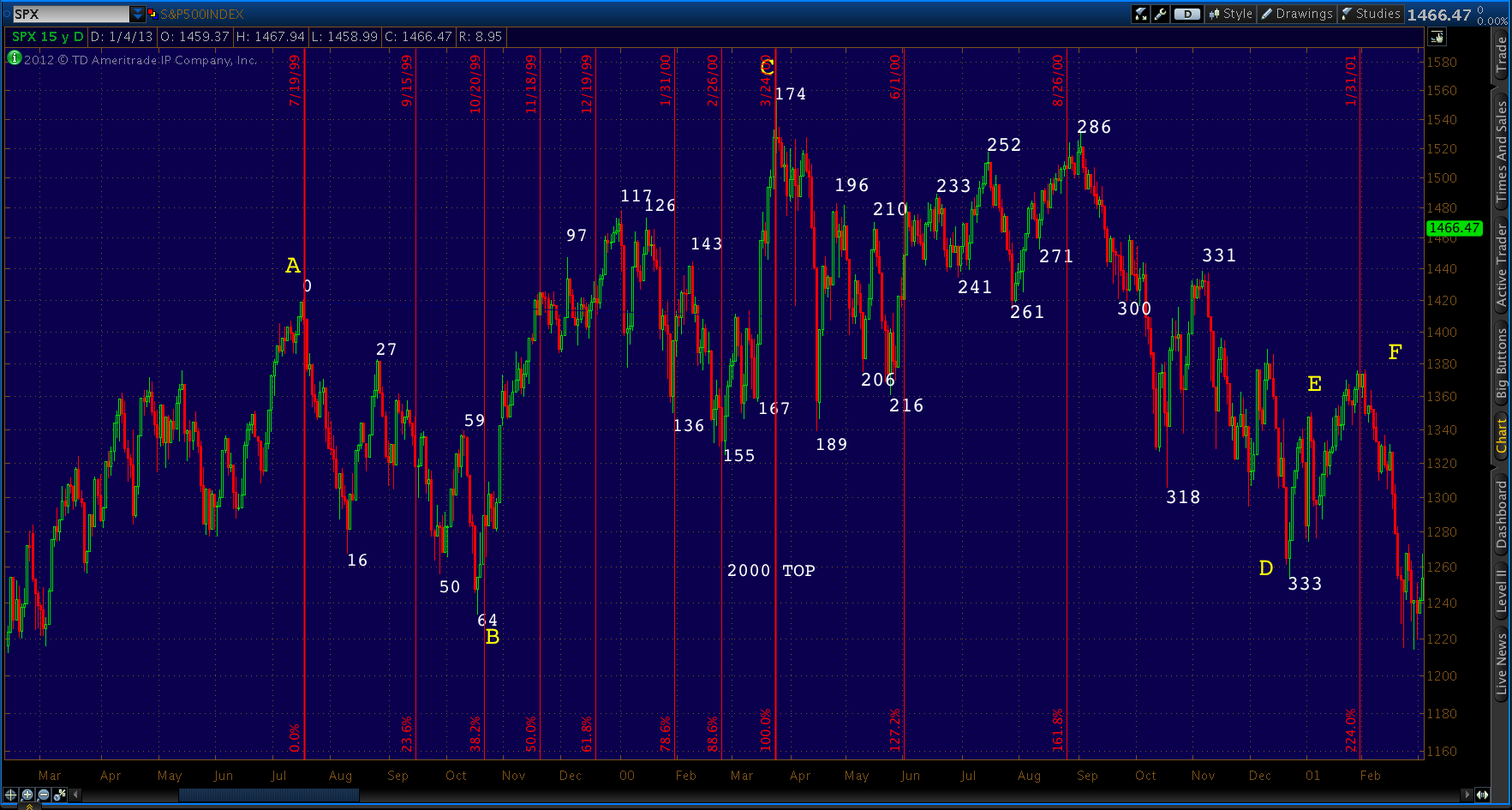This screenshot has width=1512, height=810.
Task: Click the SPX 15 y D chart label
Action: click(48, 37)
